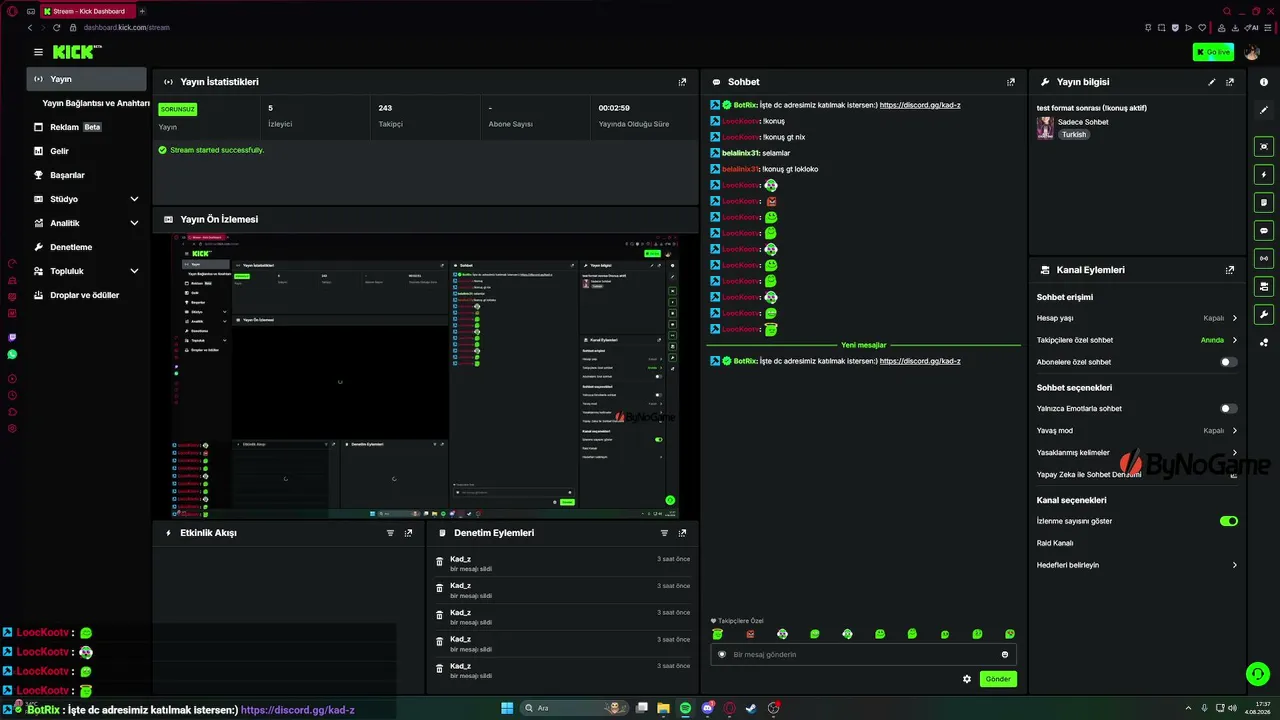Click username belalinix31 in selamlar message

click(741, 153)
